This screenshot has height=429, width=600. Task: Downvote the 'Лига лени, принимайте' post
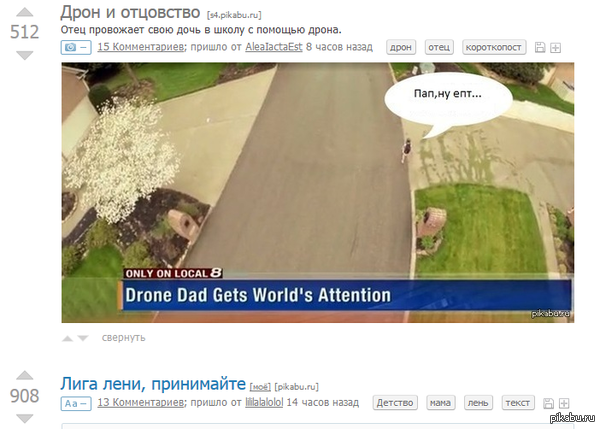pyautogui.click(x=25, y=417)
